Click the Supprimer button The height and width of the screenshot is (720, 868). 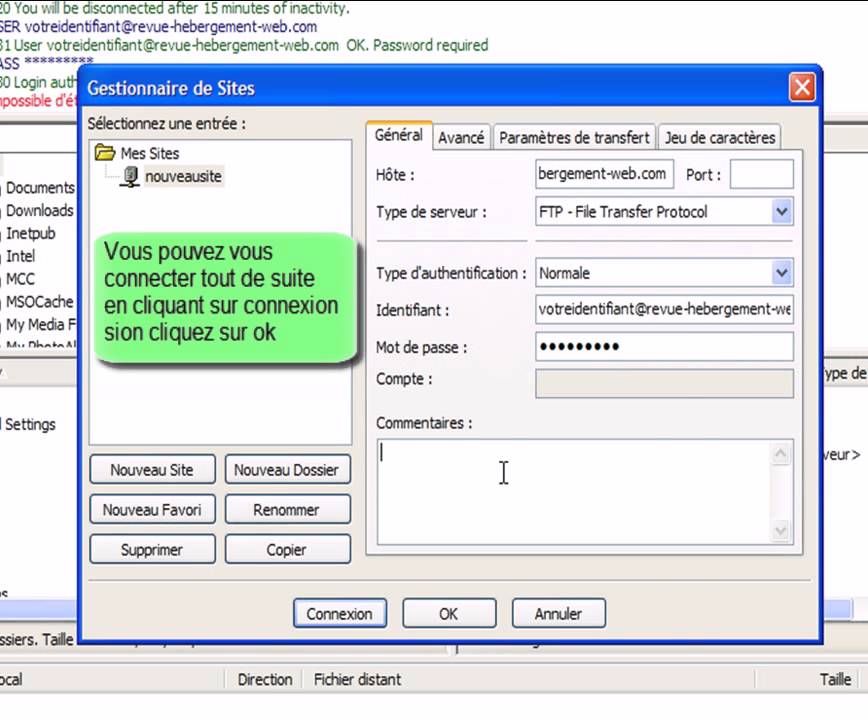point(152,549)
